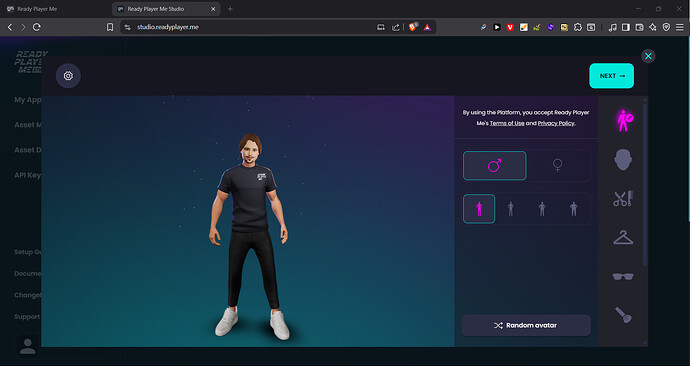The height and width of the screenshot is (366, 690).
Task: Open the hairstyle scissors and comb category
Action: tap(623, 198)
